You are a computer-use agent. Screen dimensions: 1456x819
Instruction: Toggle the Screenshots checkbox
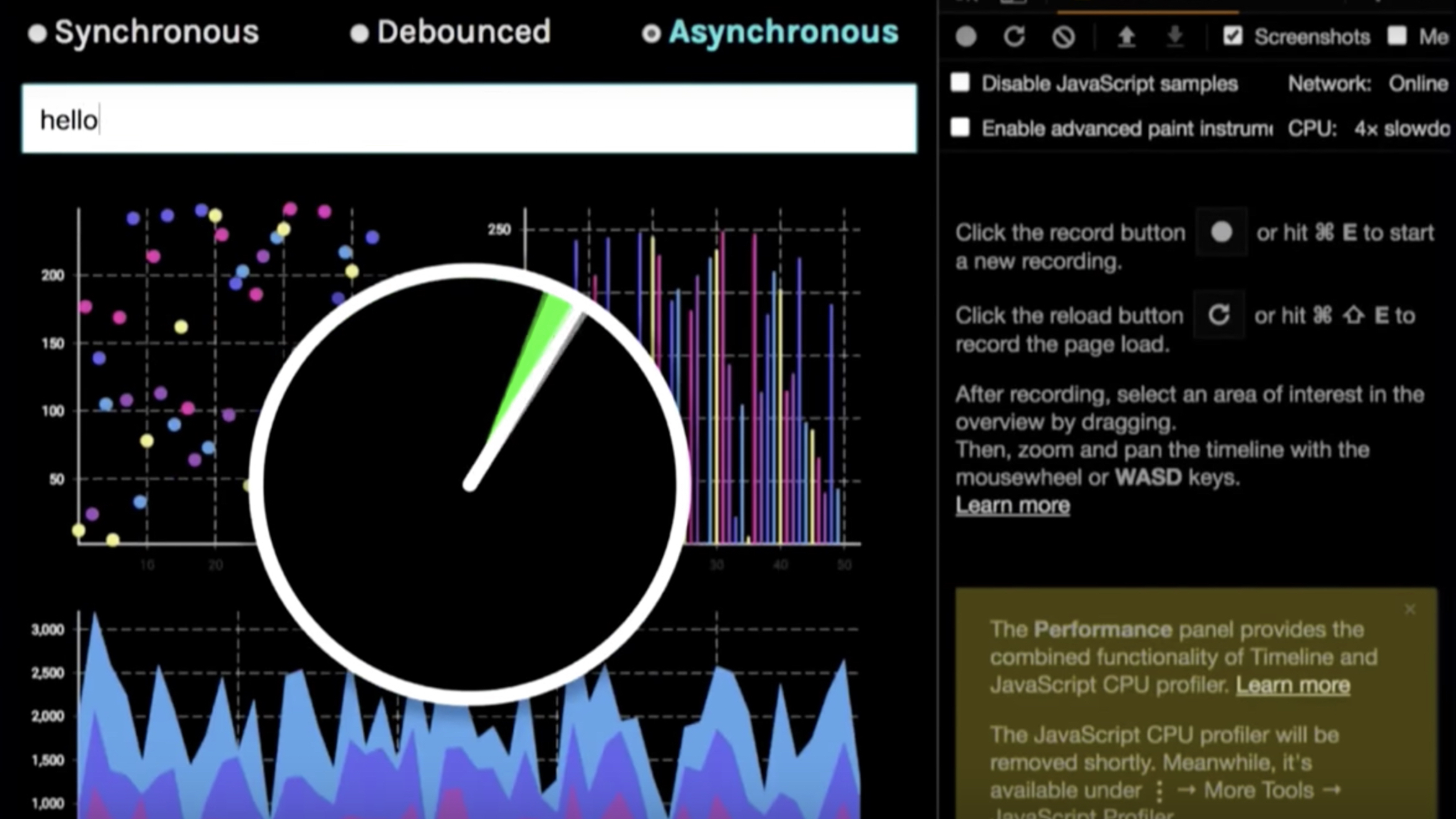[x=1232, y=36]
